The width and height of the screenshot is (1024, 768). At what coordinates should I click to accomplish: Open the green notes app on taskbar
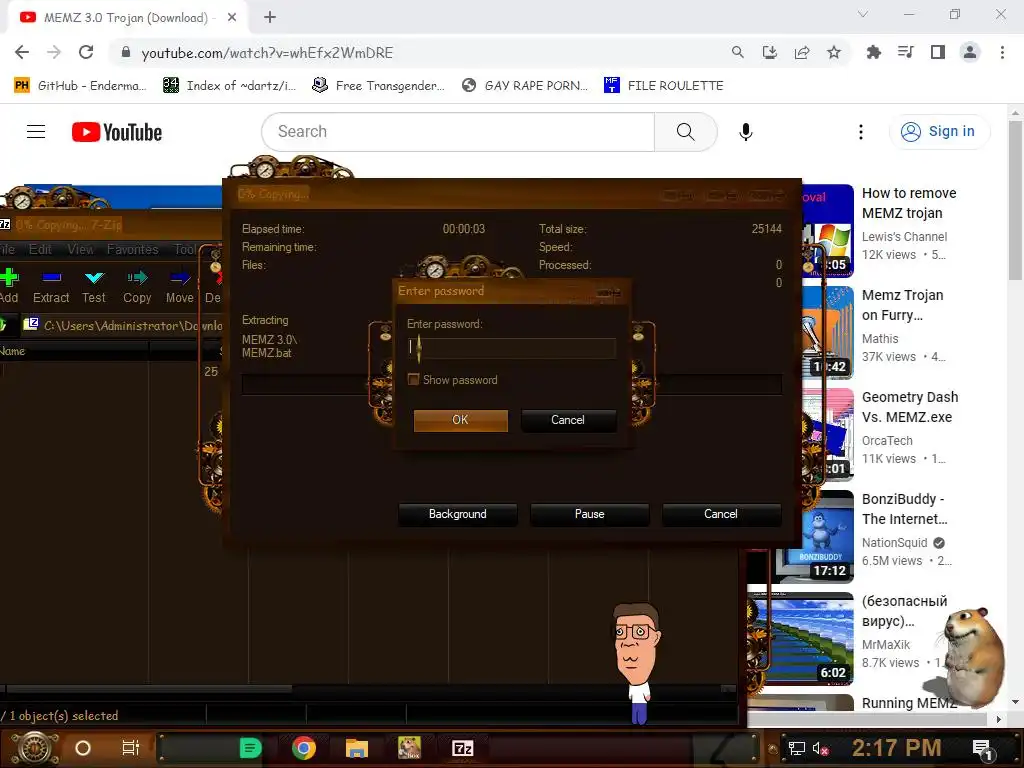(250, 748)
